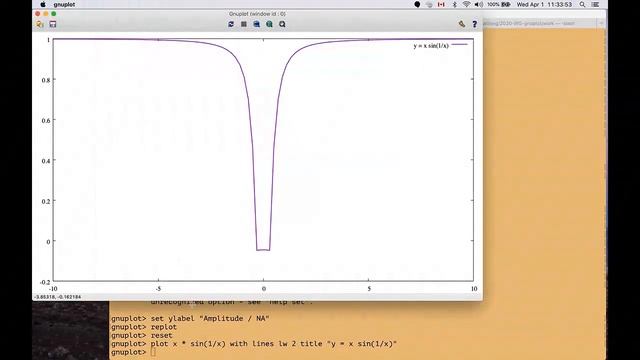The width and height of the screenshot is (640, 360).
Task: Click the 'replot' command line in terminal
Action: 144,327
